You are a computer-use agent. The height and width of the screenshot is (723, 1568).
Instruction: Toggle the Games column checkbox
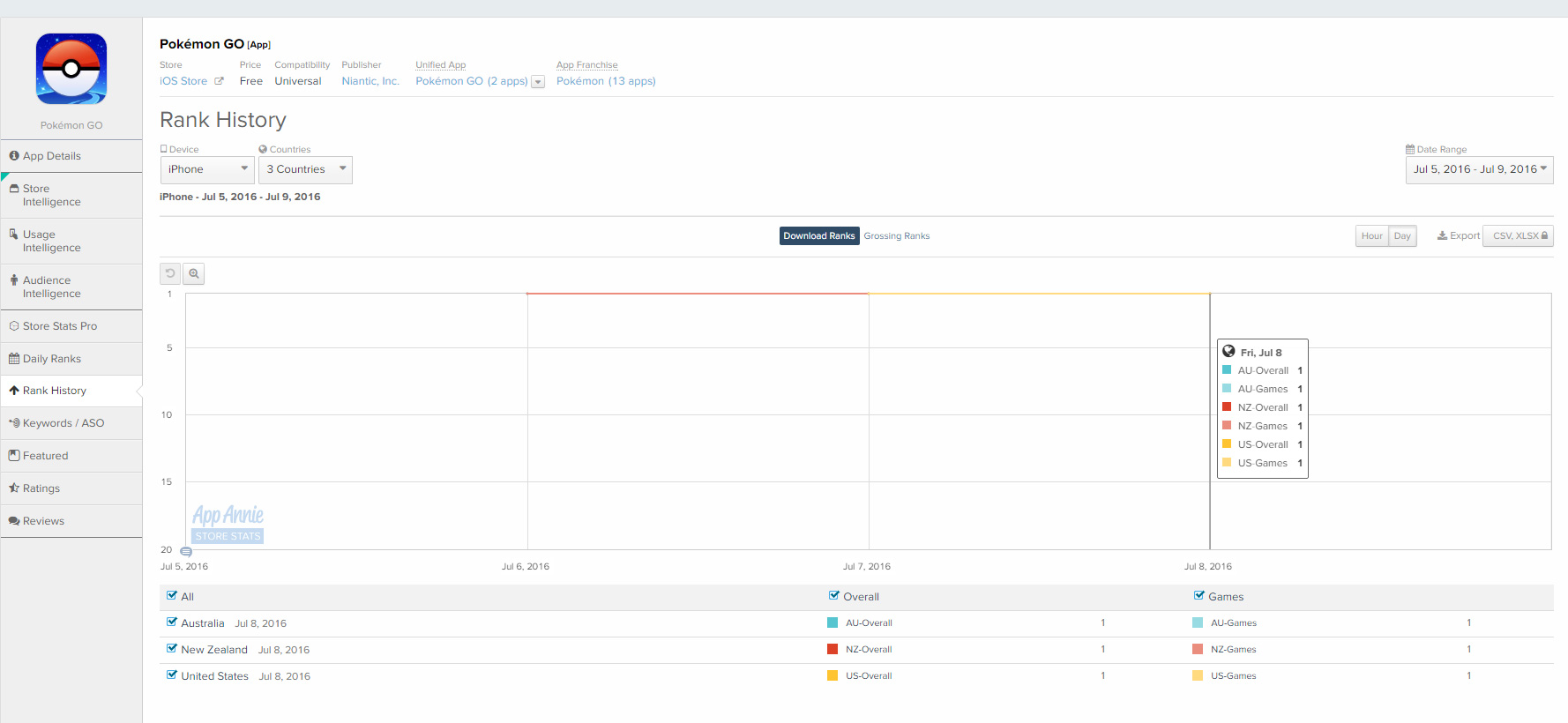click(x=1199, y=596)
